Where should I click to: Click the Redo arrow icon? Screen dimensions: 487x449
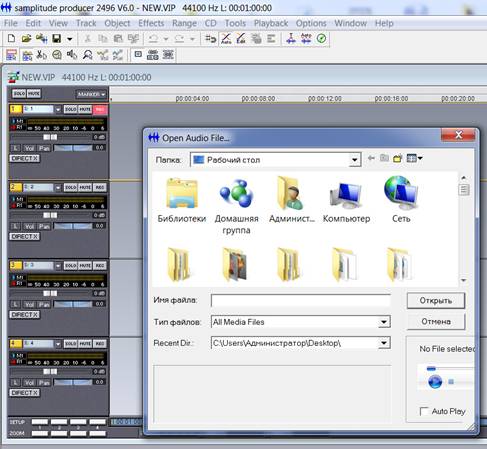[179, 39]
